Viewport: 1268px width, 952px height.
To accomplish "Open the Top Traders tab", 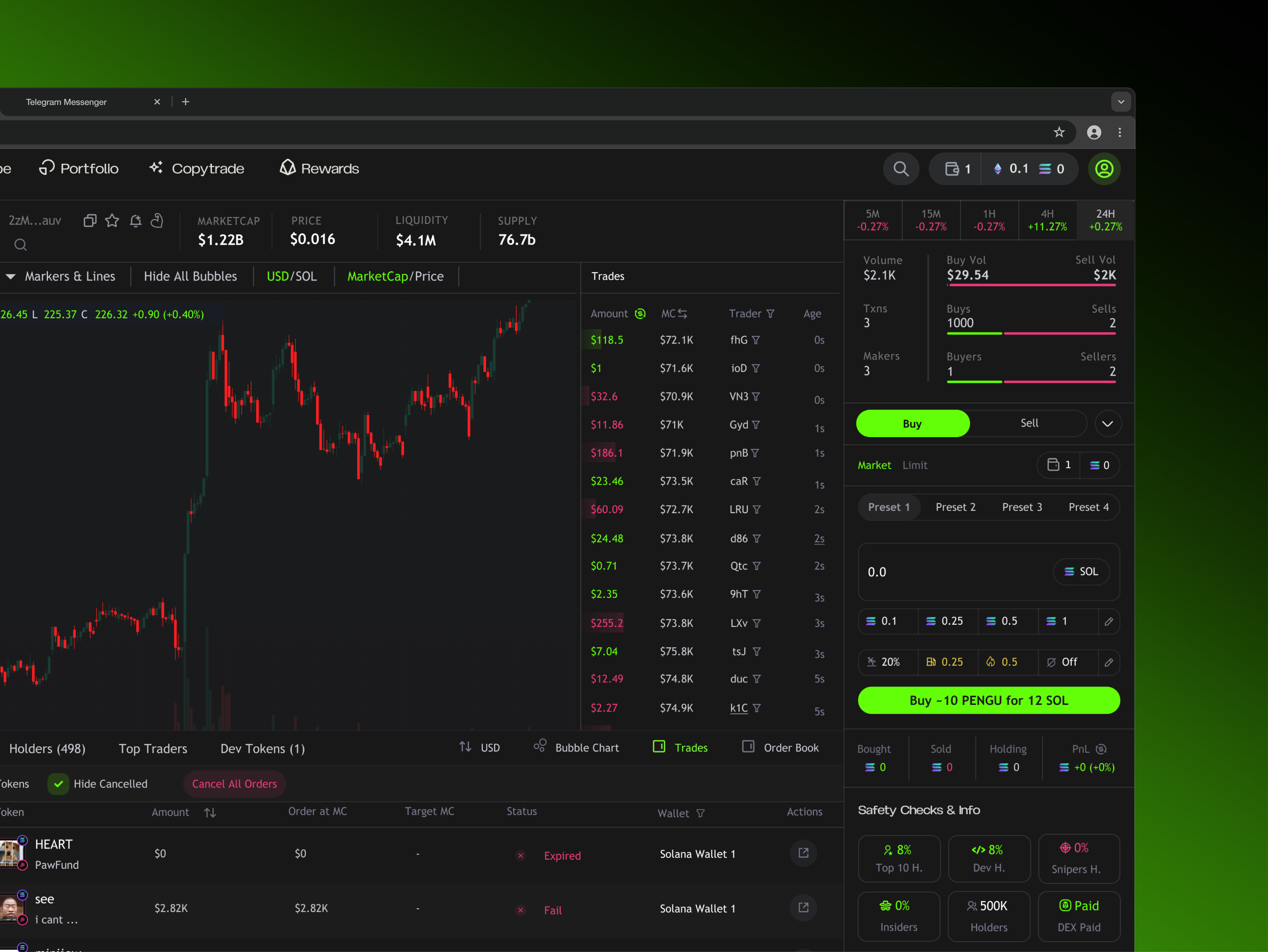I will tap(153, 748).
